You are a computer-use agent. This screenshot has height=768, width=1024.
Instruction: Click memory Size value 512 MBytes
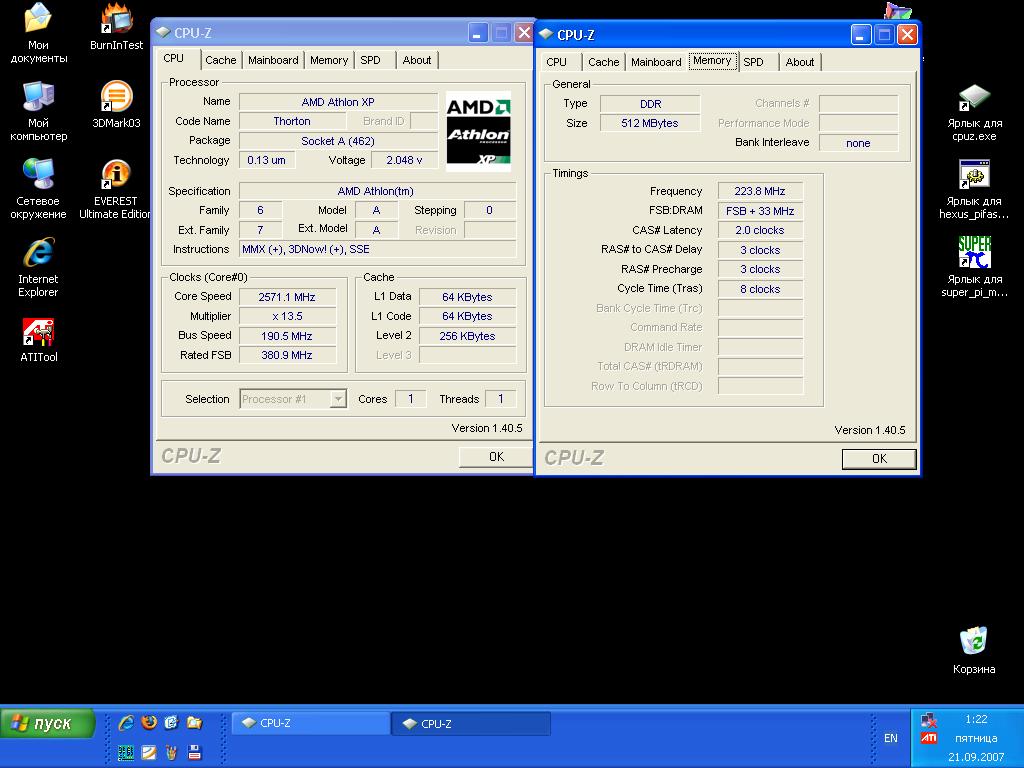point(650,123)
